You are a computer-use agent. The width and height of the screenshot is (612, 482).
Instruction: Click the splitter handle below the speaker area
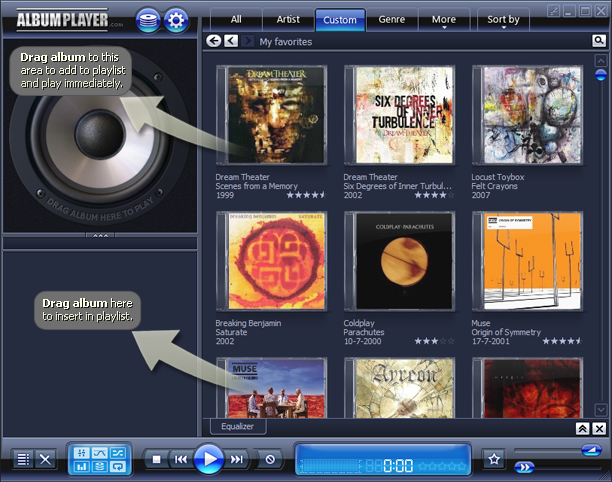[100, 235]
